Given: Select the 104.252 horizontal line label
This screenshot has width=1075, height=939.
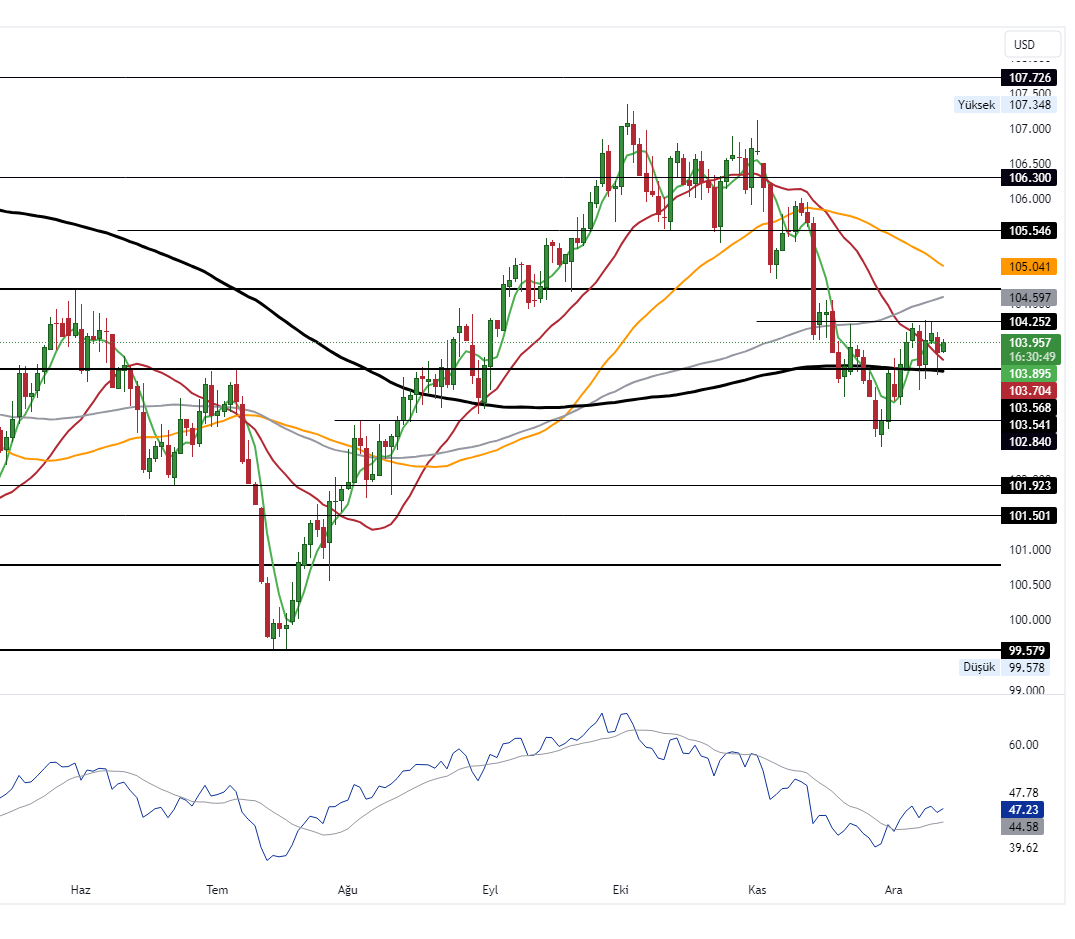Looking at the screenshot, I should point(1029,322).
